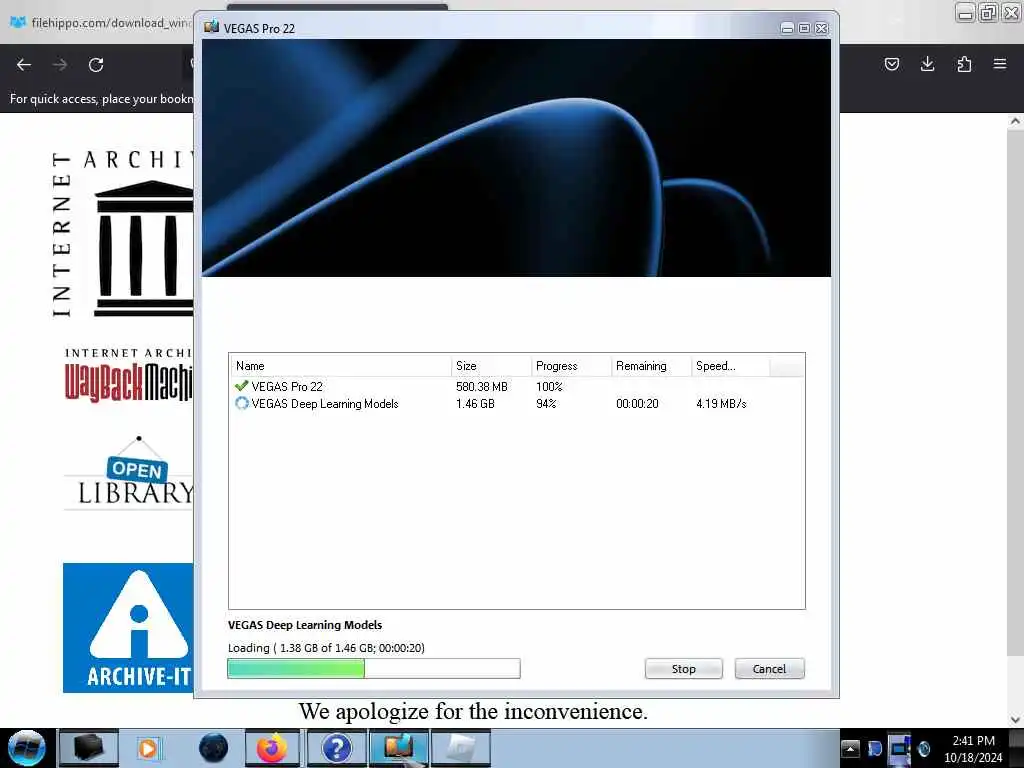1024x768 pixels.
Task: Select the VEGAS Pro 22 row
Action: coord(516,387)
